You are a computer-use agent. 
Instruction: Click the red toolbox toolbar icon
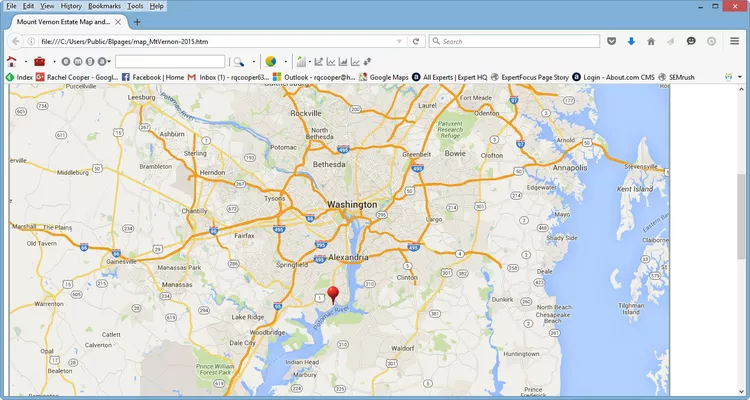[x=39, y=62]
